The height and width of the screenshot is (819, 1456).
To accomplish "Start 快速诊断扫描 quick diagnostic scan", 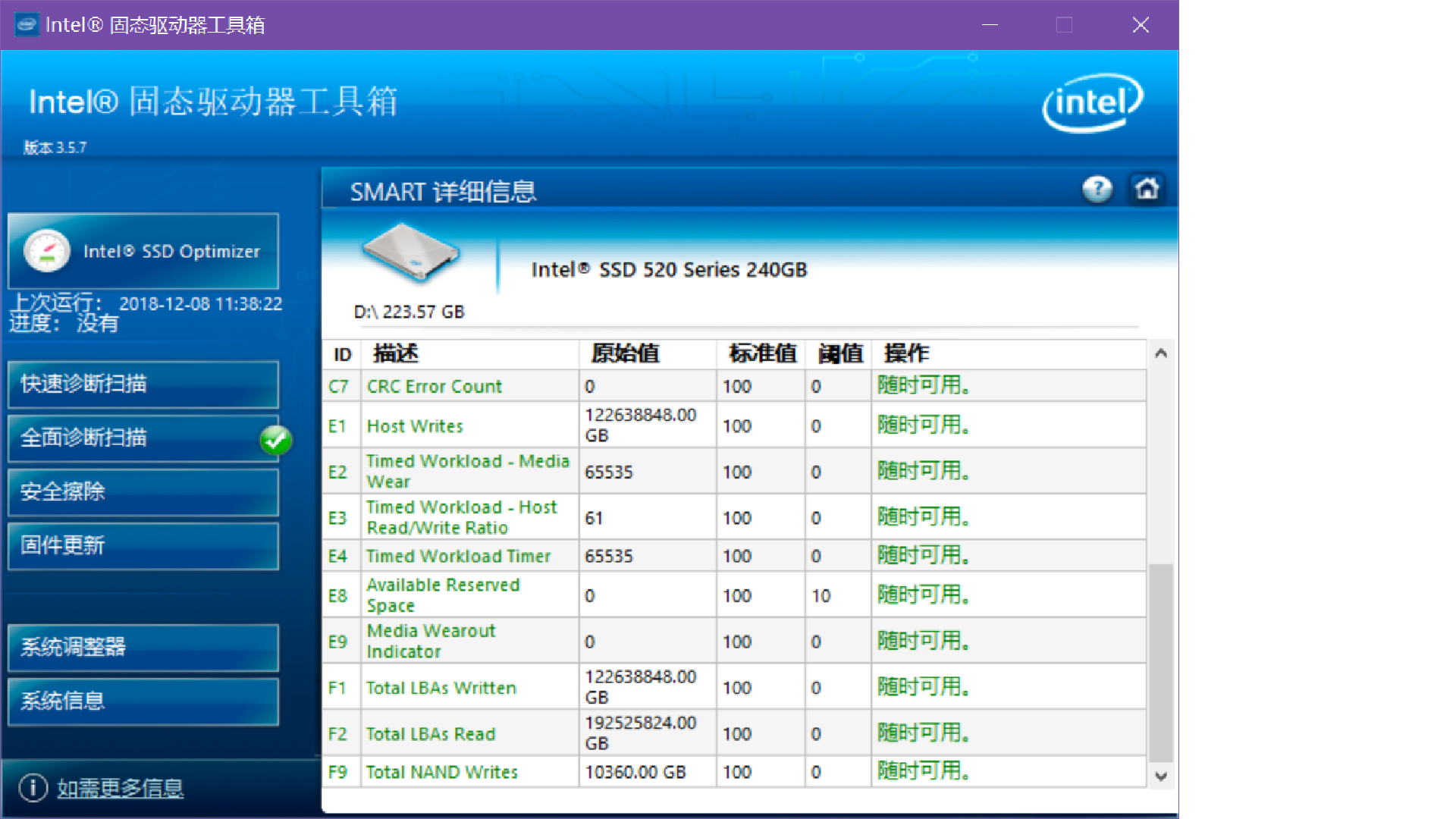I will click(143, 384).
